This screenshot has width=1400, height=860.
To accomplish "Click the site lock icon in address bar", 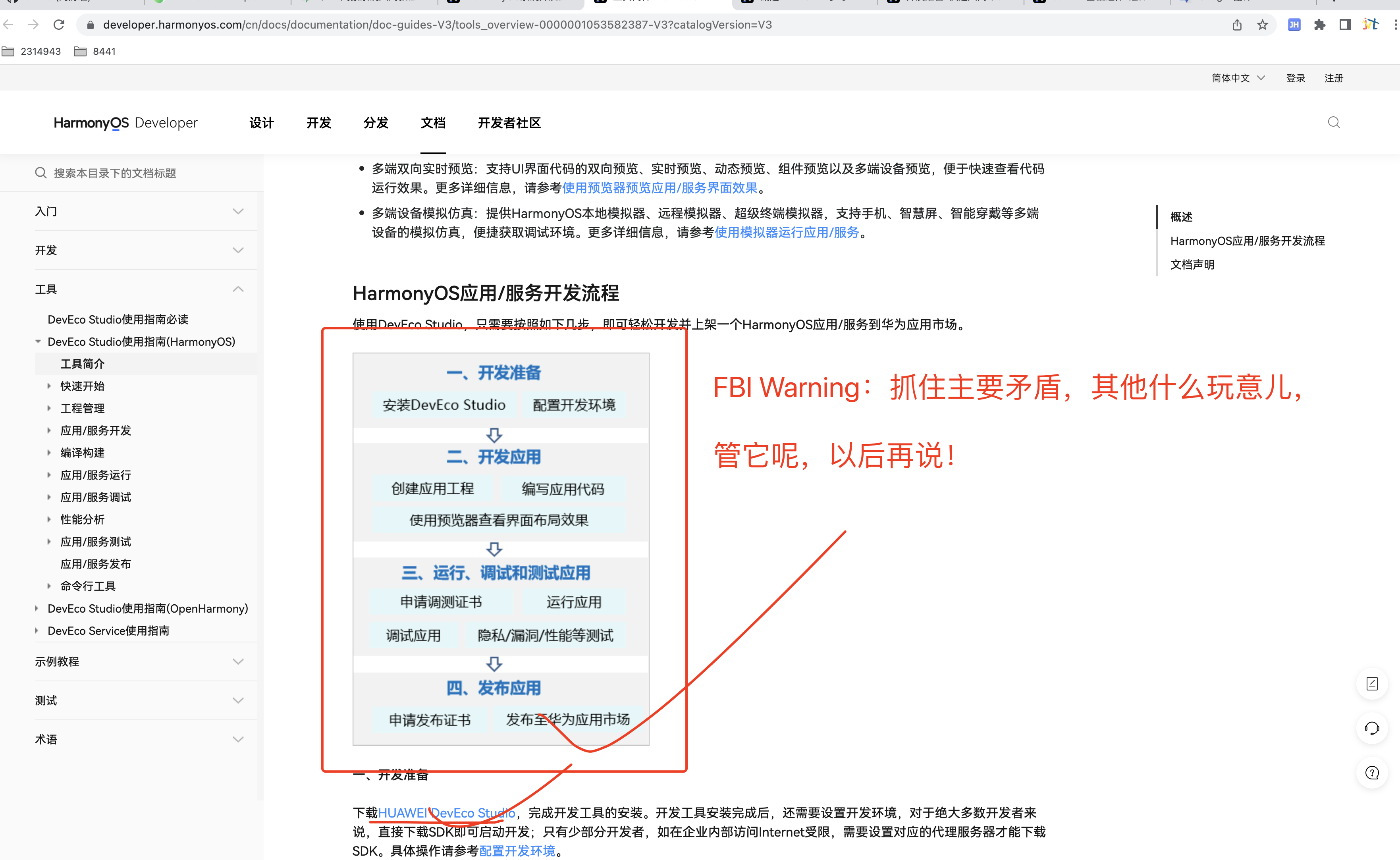I will (x=90, y=25).
